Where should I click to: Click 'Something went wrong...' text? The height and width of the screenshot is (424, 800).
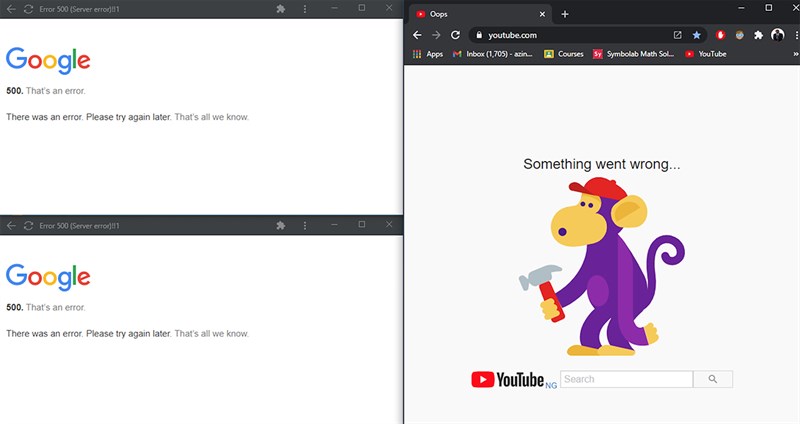coord(602,164)
